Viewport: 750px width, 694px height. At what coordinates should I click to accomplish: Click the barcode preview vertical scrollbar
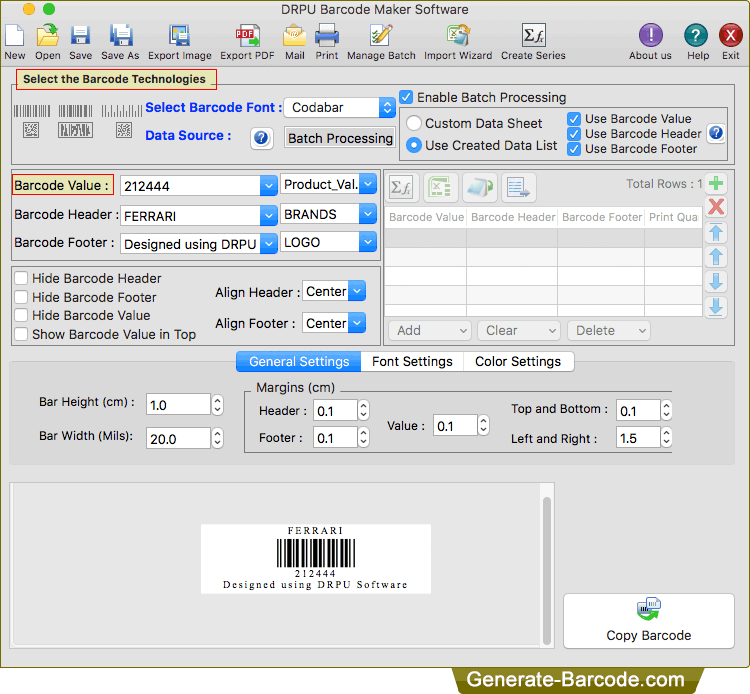pyautogui.click(x=547, y=571)
